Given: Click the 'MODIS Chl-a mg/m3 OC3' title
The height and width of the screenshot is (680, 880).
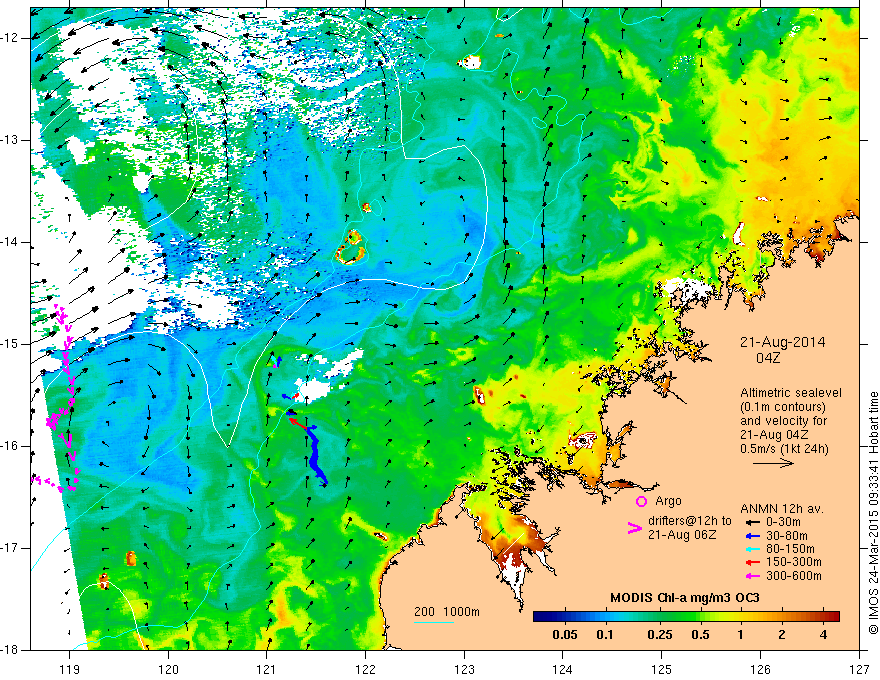Looking at the screenshot, I should [x=685, y=598].
